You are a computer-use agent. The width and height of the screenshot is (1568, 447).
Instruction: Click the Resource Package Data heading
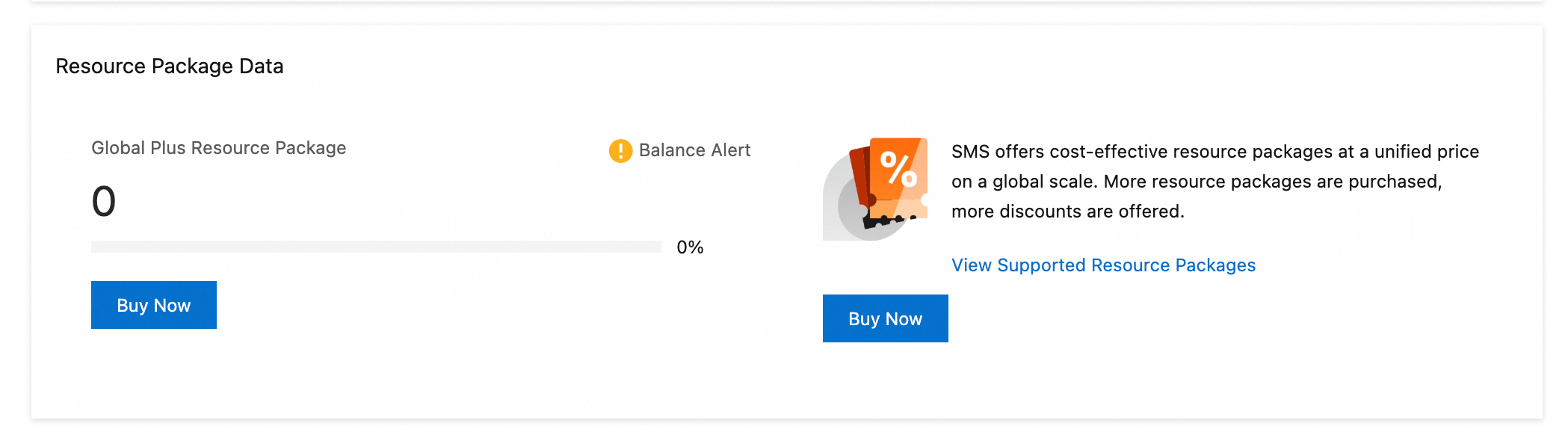point(170,67)
